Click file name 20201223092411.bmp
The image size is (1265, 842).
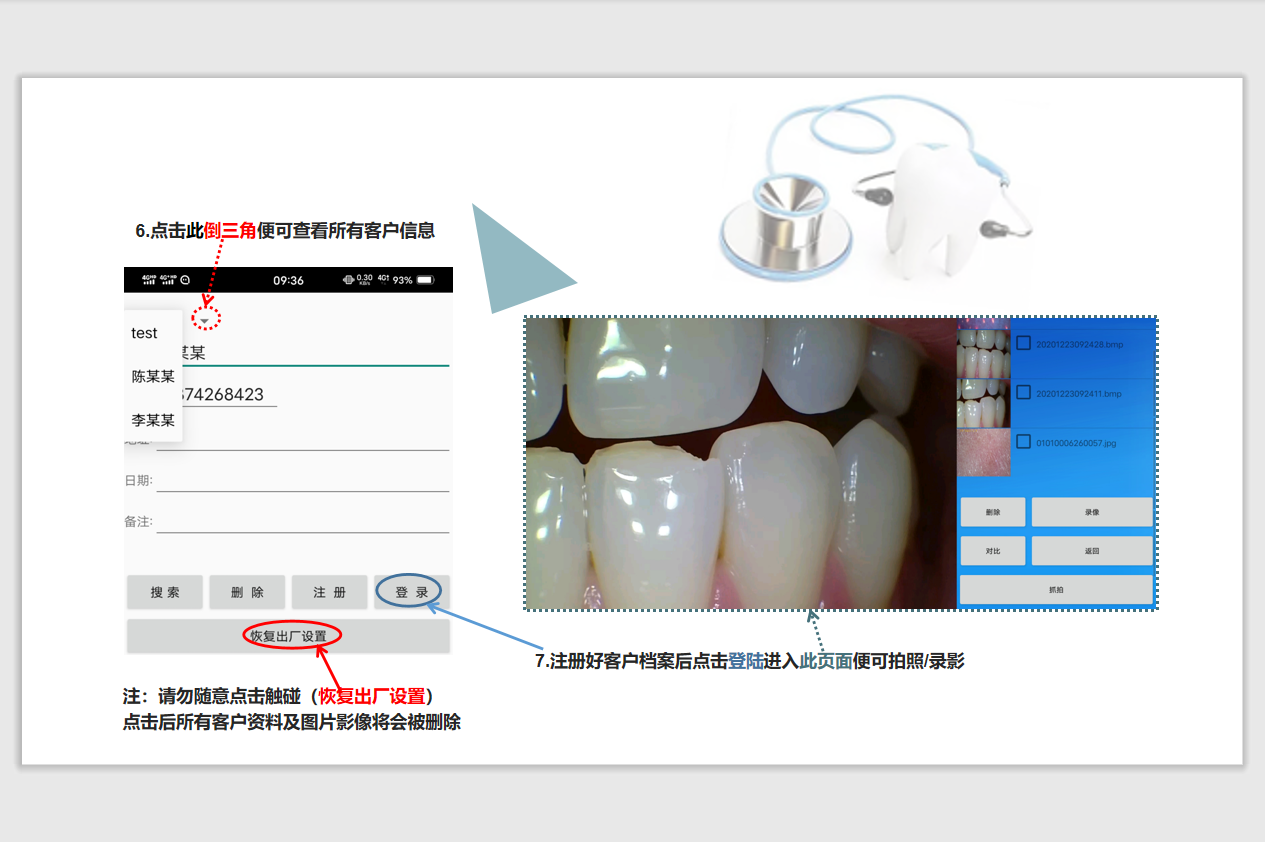click(x=1079, y=394)
